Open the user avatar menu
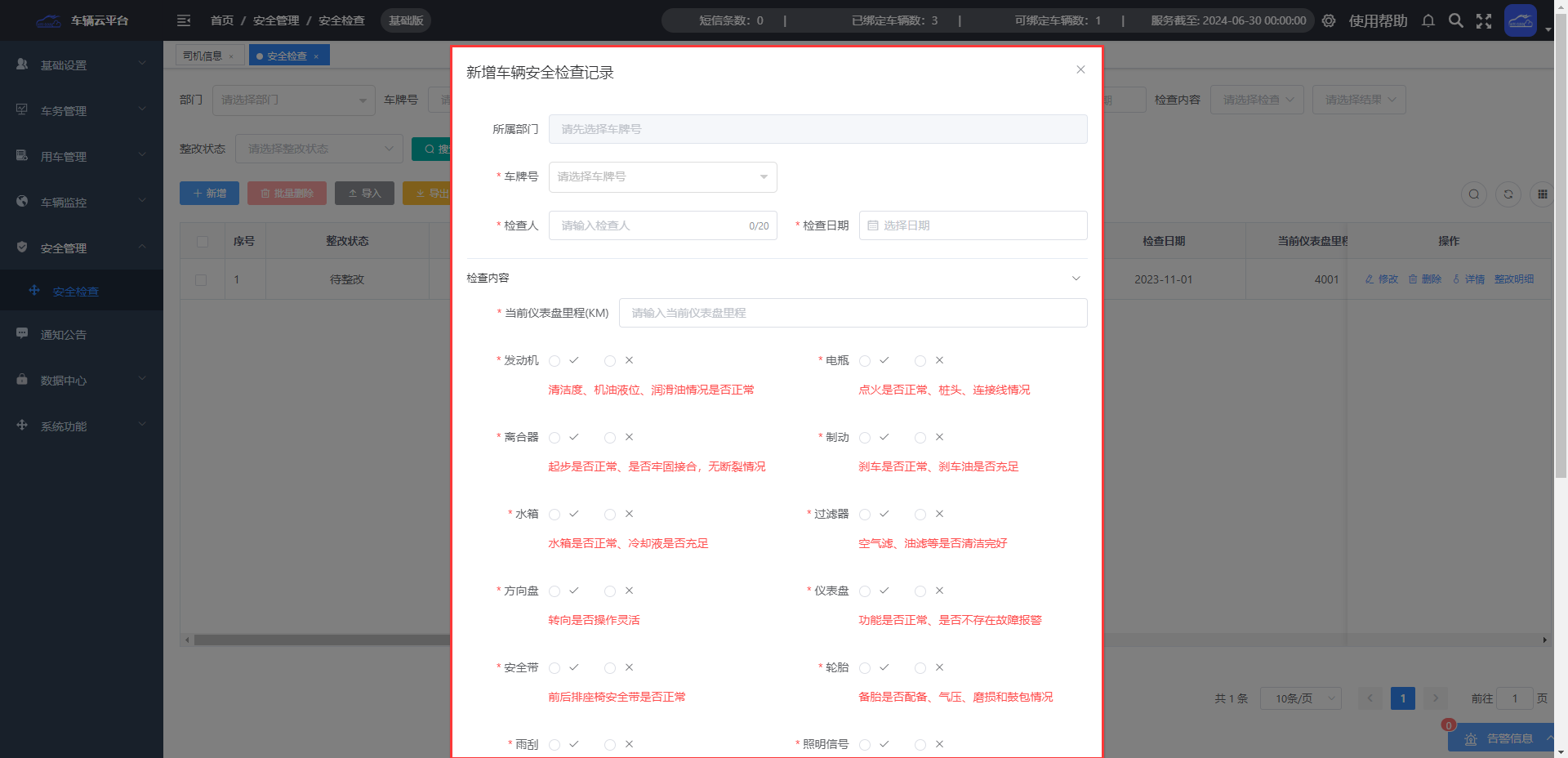 tap(1521, 20)
